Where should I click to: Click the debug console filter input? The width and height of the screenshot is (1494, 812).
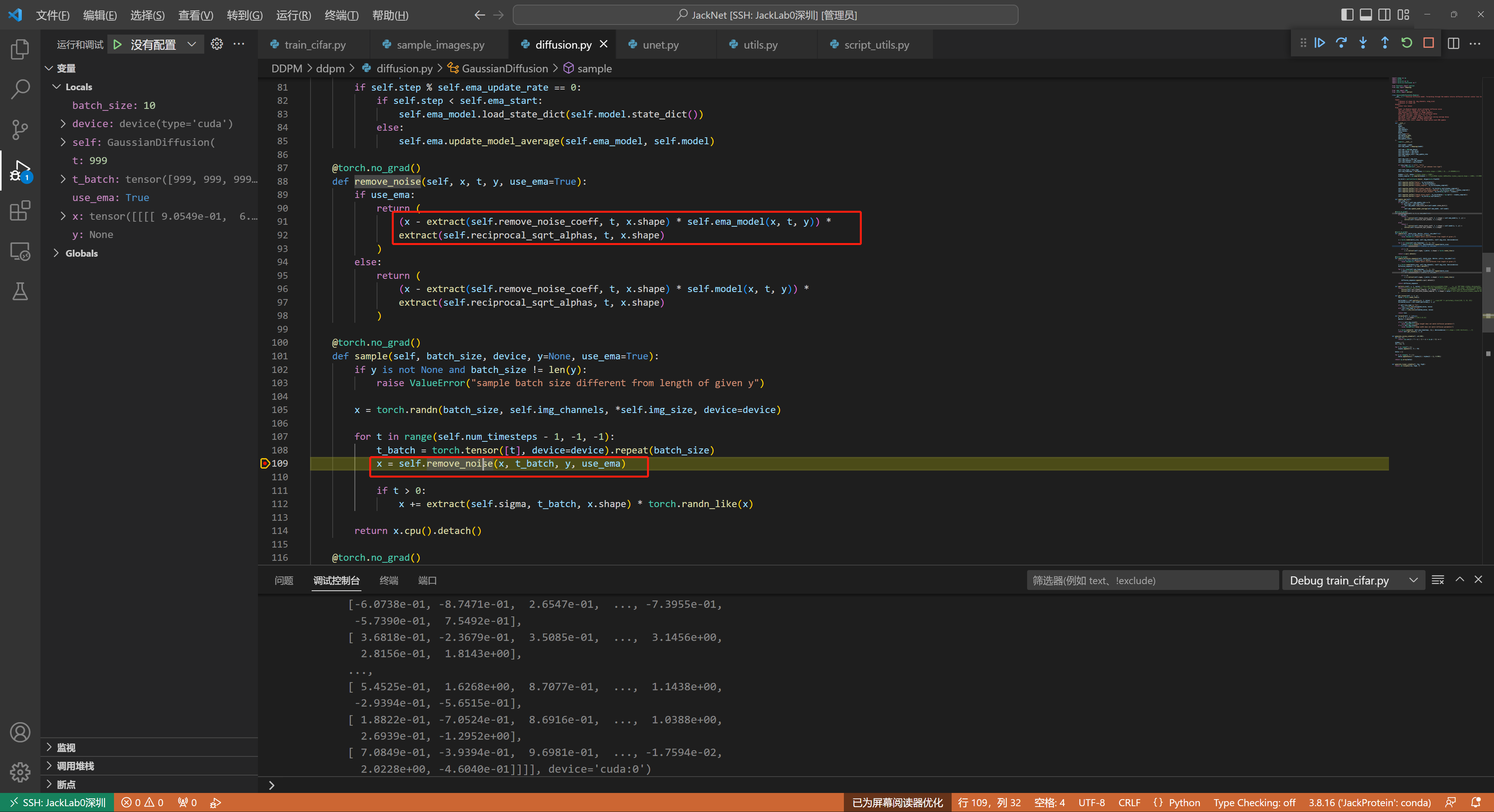point(1152,580)
